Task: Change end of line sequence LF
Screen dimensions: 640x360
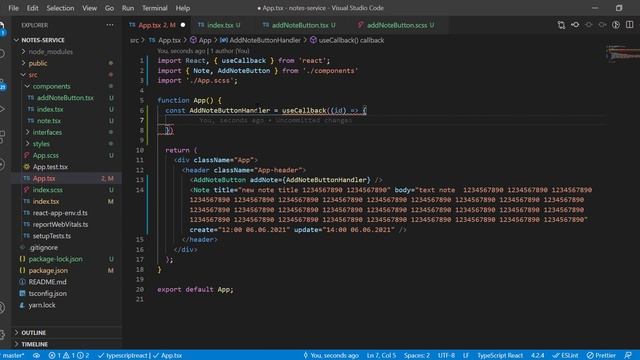Action: coord(466,356)
